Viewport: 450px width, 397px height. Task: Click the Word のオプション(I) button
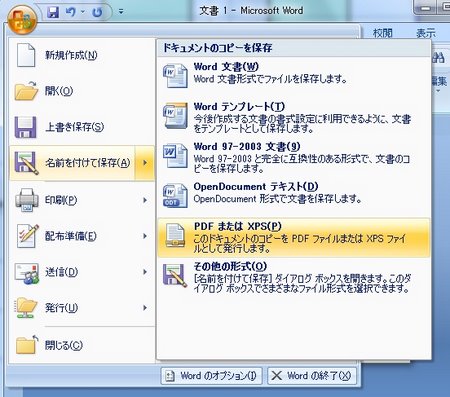pos(211,376)
